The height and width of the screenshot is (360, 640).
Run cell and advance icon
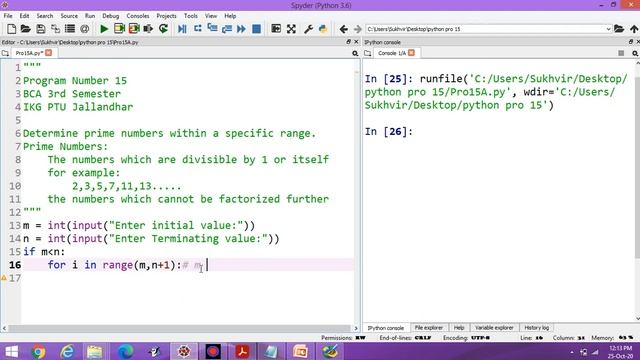click(134, 29)
